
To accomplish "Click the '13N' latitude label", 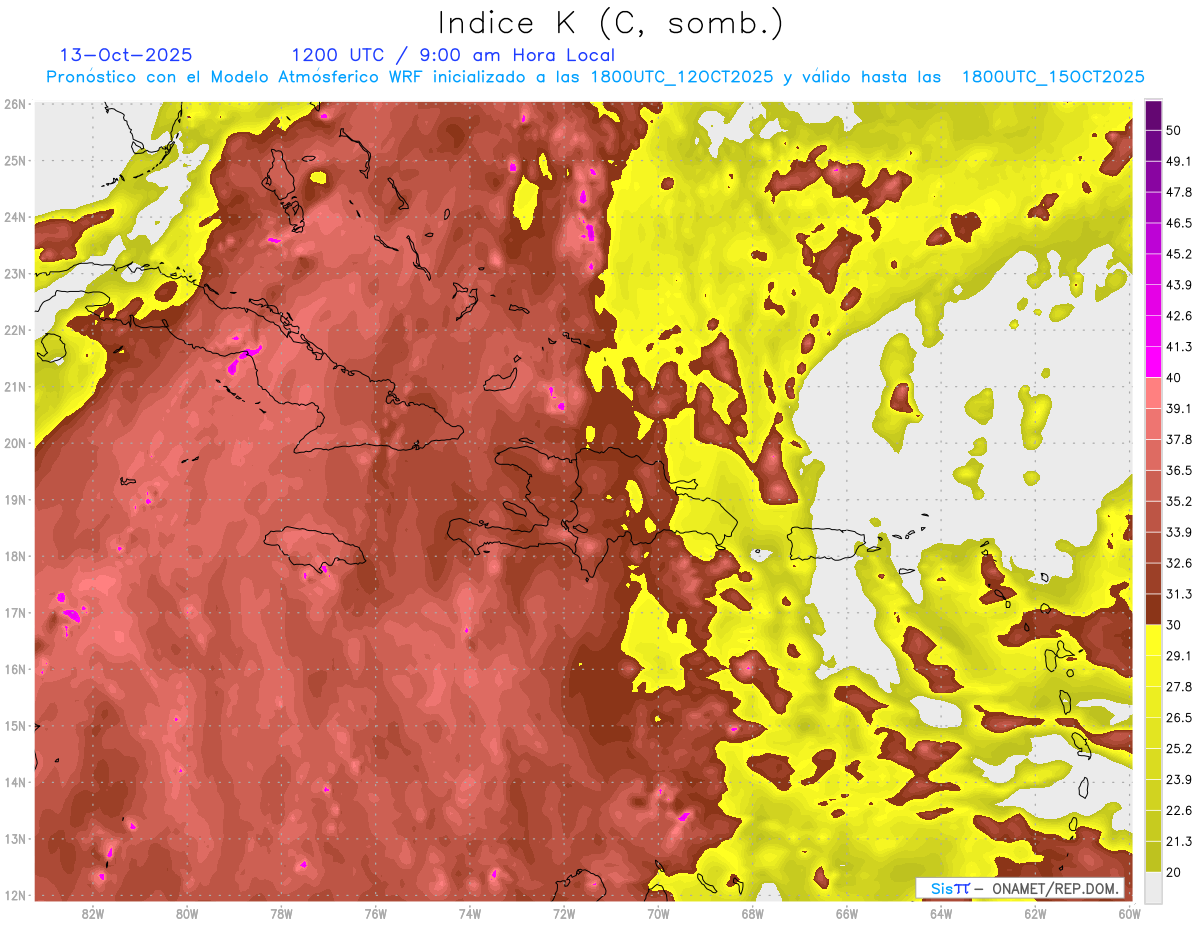I will pyautogui.click(x=15, y=839).
